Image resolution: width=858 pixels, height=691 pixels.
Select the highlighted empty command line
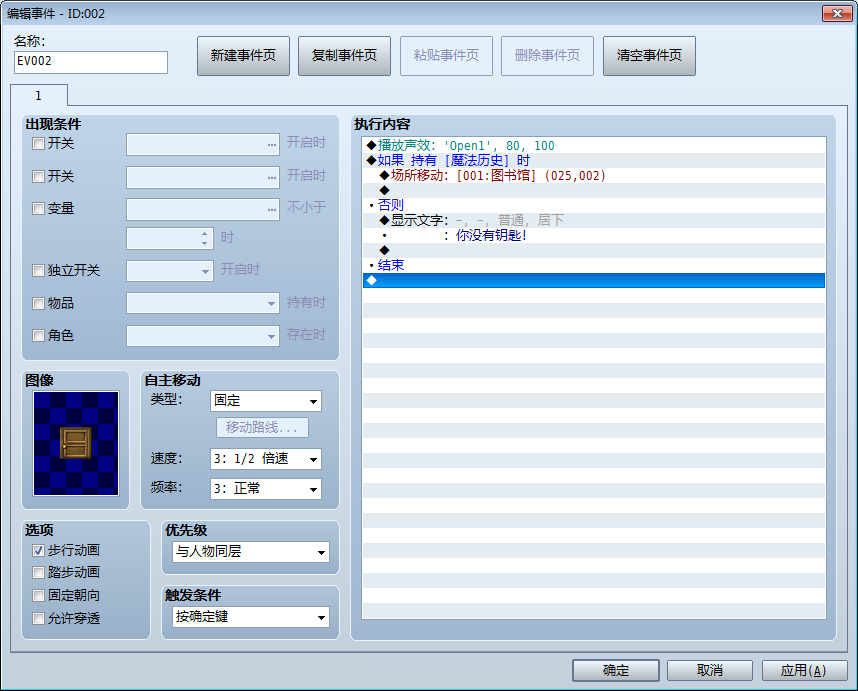(594, 281)
